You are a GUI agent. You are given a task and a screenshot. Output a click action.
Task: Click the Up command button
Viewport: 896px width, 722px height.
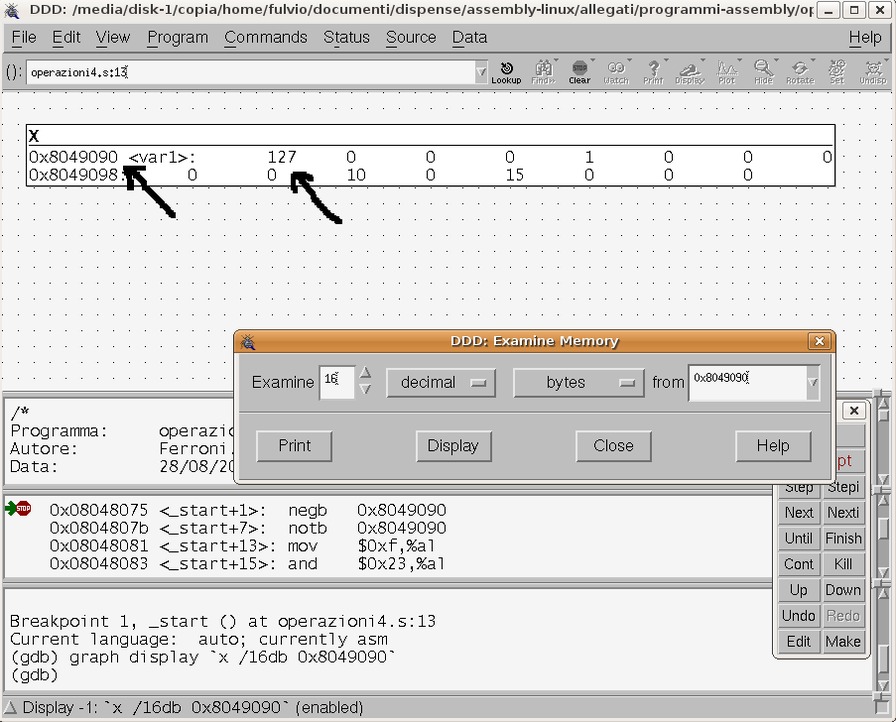[x=799, y=589]
